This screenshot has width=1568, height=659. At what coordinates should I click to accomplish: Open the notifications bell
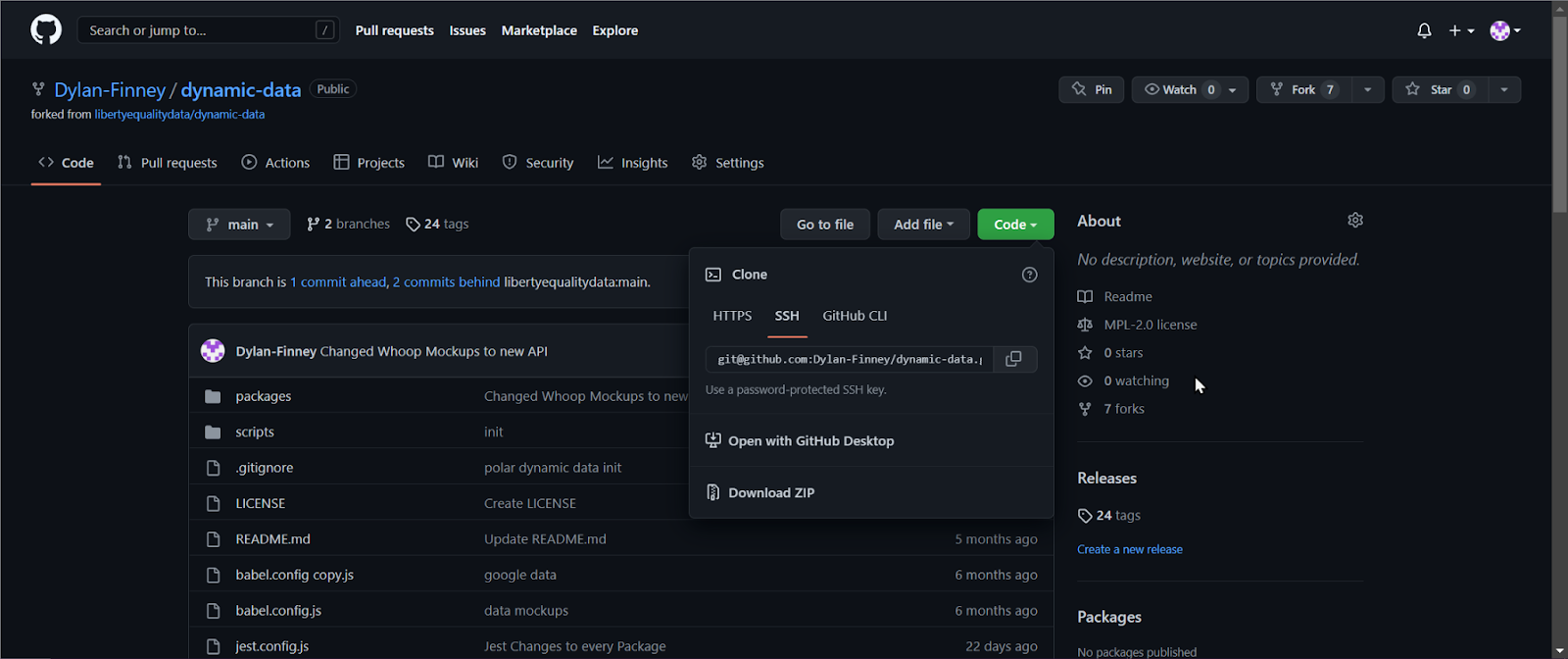click(1424, 30)
